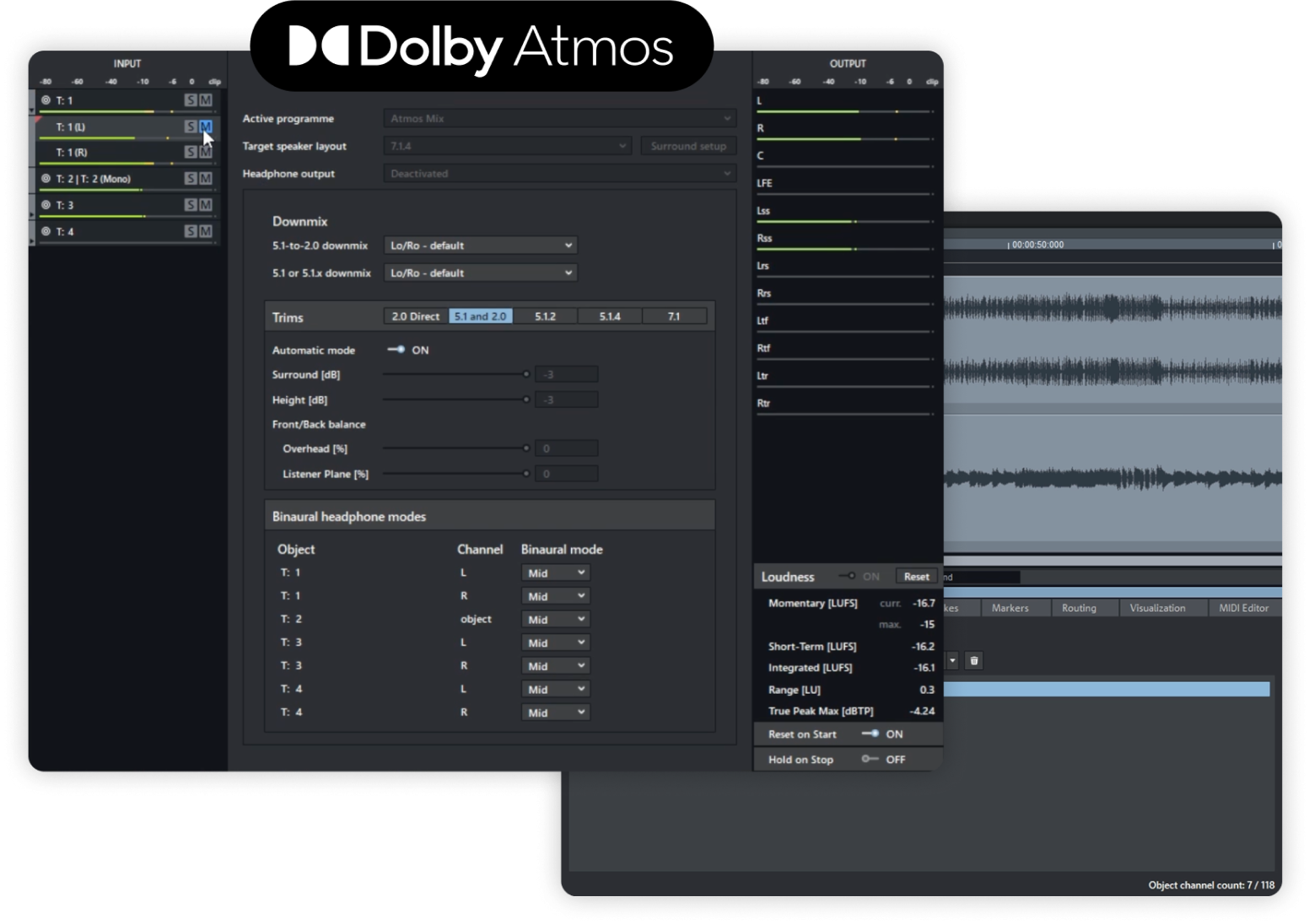Adjust the Overhead [%] balance slider
Viewport: 1309px width, 924px height.
coord(456,449)
